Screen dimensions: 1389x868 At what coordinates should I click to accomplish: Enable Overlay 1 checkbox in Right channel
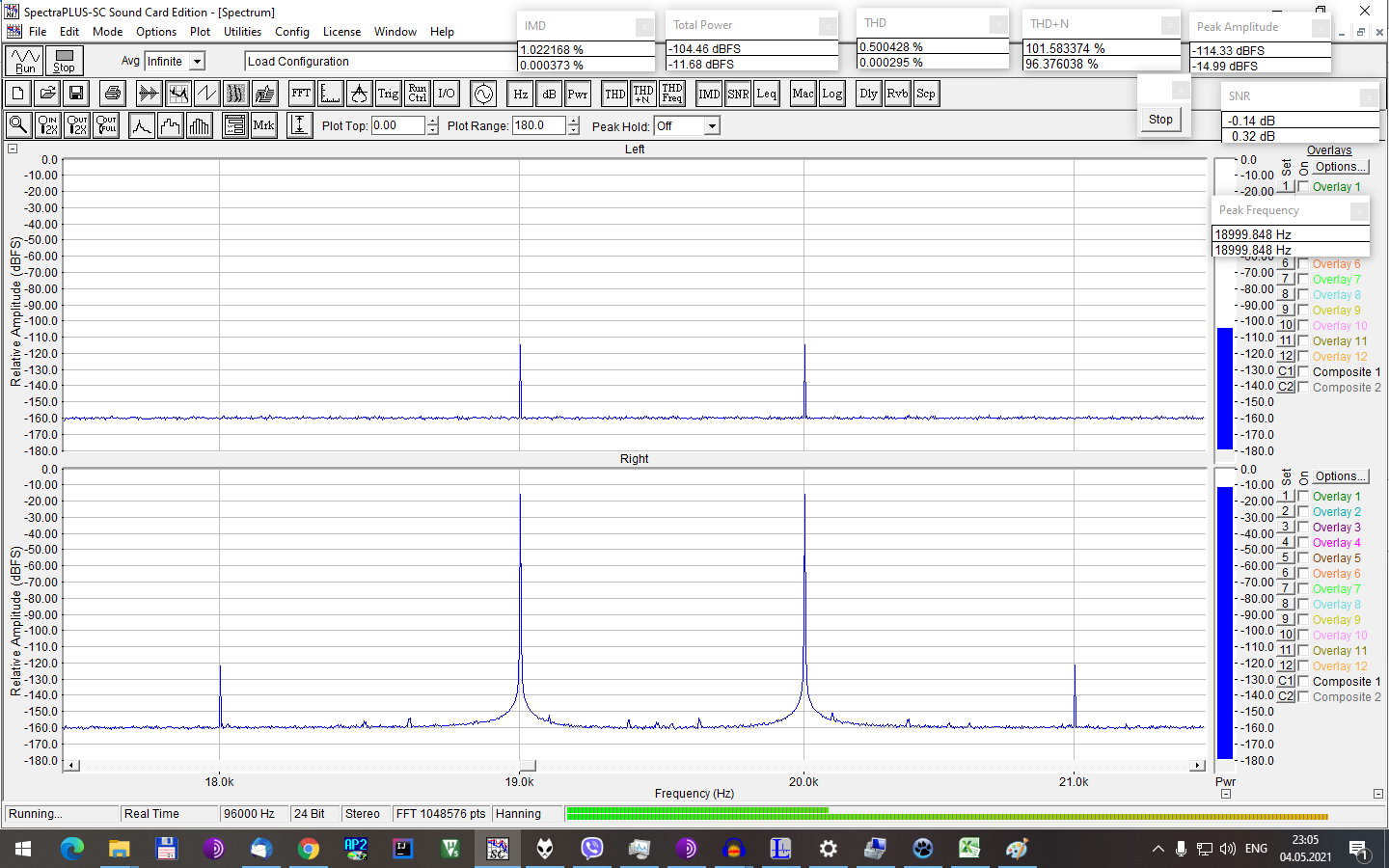coord(1303,497)
